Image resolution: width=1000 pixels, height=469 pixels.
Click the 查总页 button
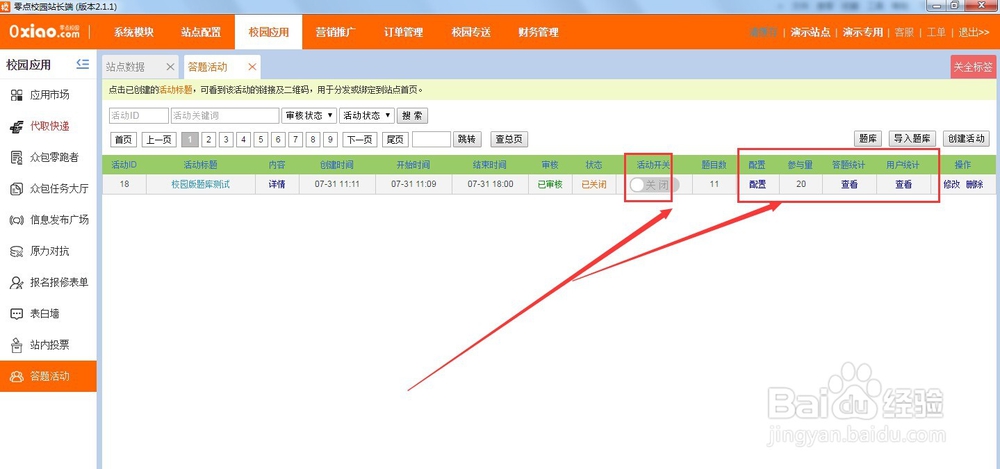pos(509,139)
